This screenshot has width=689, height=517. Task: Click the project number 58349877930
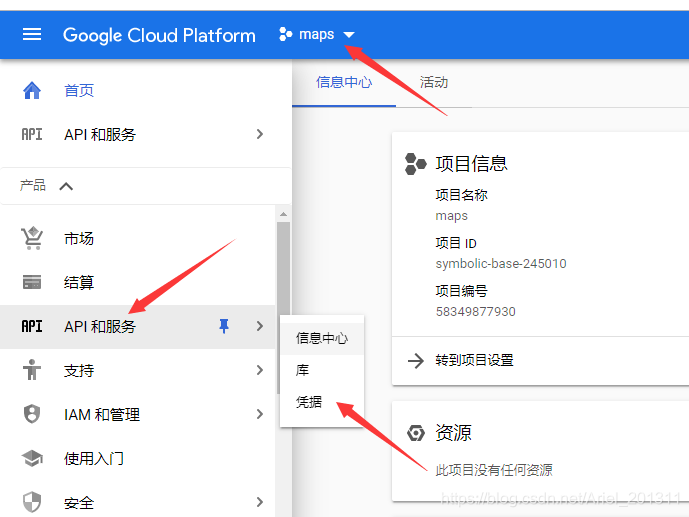(475, 311)
